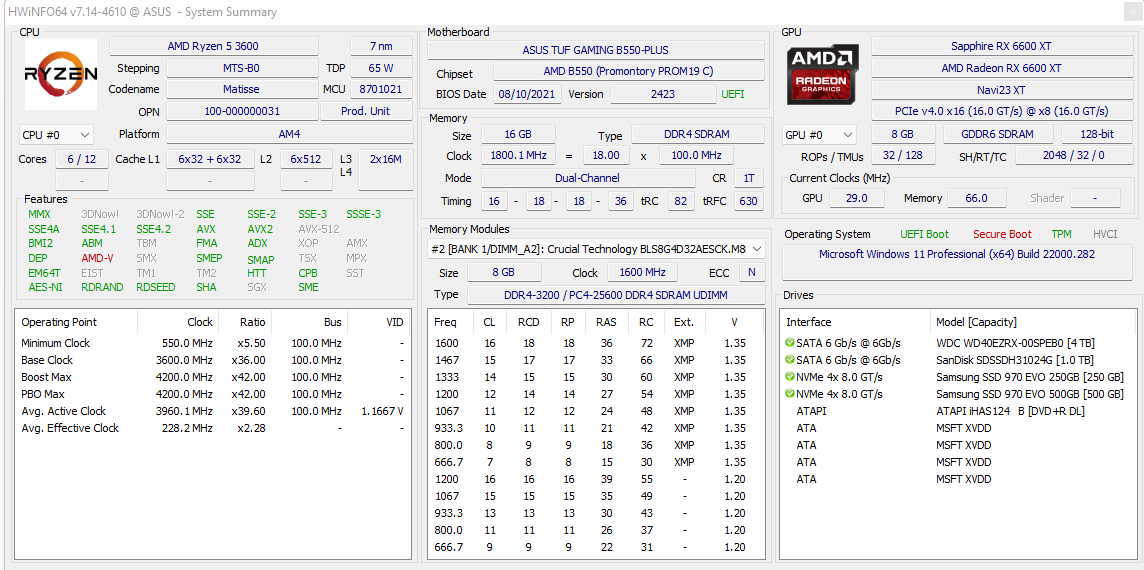This screenshot has width=1144, height=570.
Task: Click the 16 GB memory size value
Action: point(517,134)
